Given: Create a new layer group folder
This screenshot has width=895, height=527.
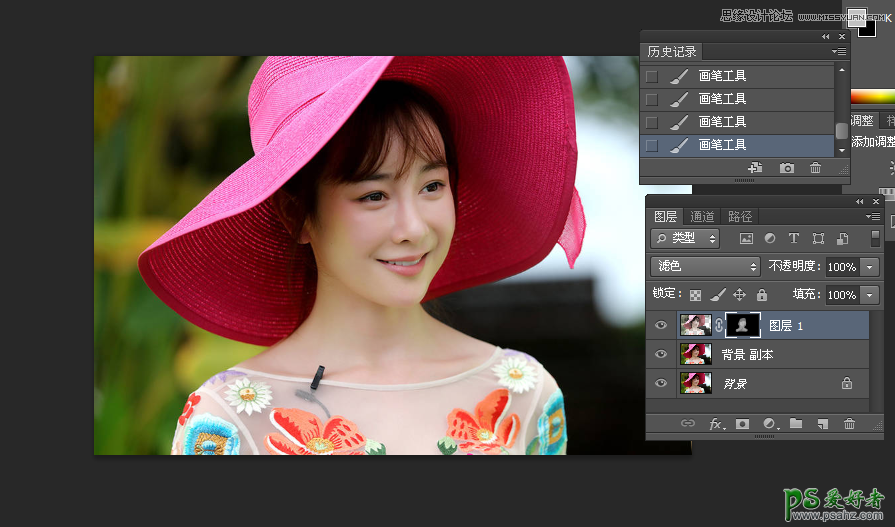Looking at the screenshot, I should (796, 424).
